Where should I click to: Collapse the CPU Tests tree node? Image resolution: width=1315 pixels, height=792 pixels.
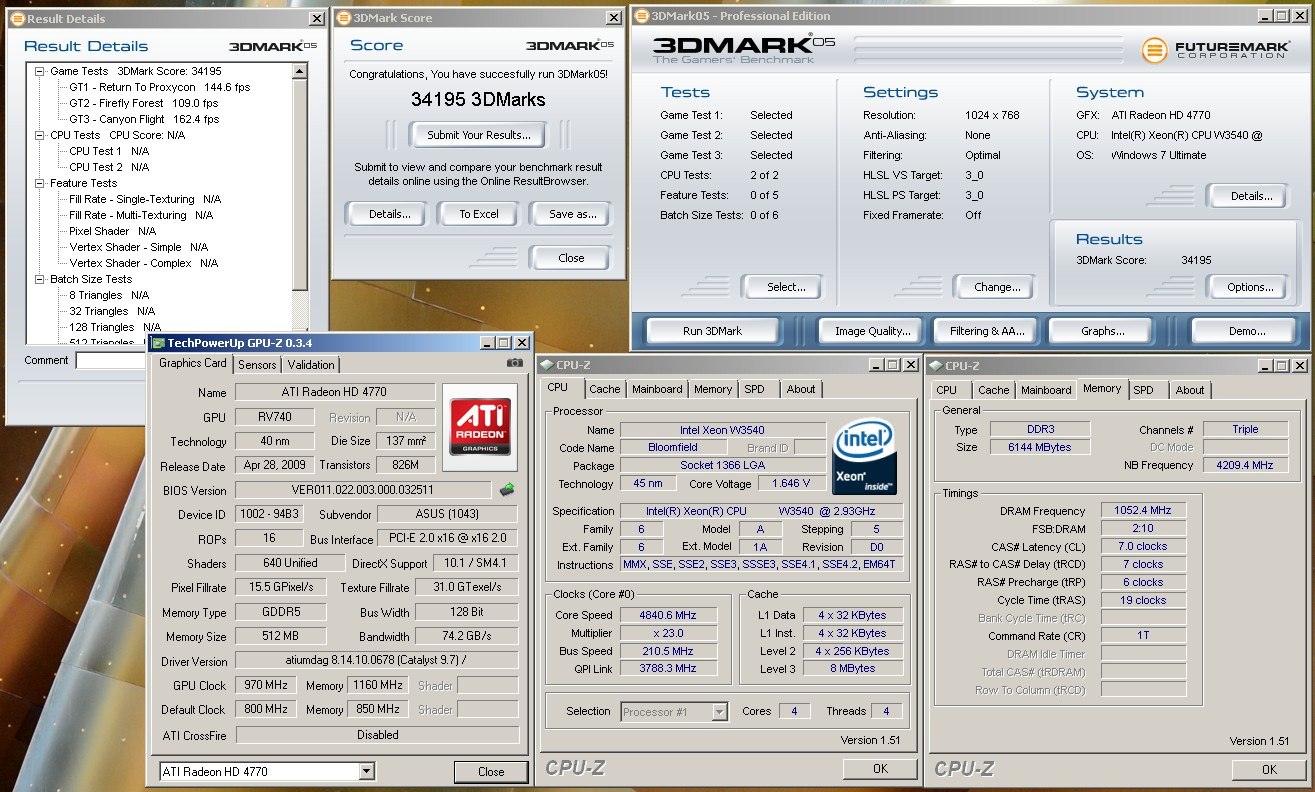39,135
